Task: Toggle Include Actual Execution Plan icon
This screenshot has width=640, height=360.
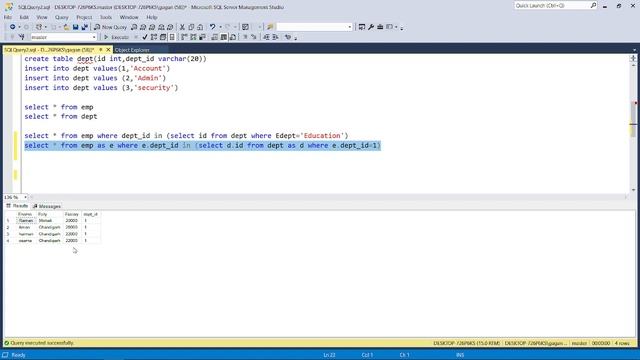Action: pos(184,37)
